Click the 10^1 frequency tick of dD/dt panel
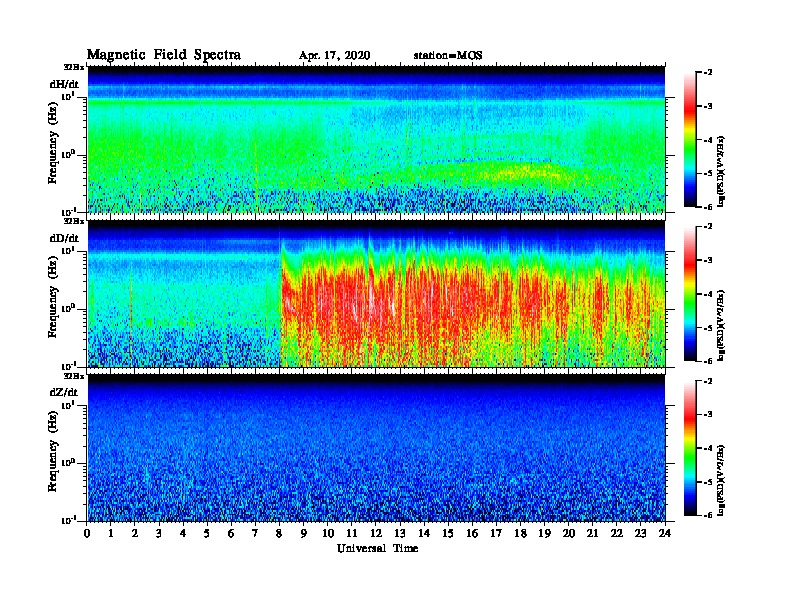This screenshot has height=612, width=792. click(x=68, y=251)
